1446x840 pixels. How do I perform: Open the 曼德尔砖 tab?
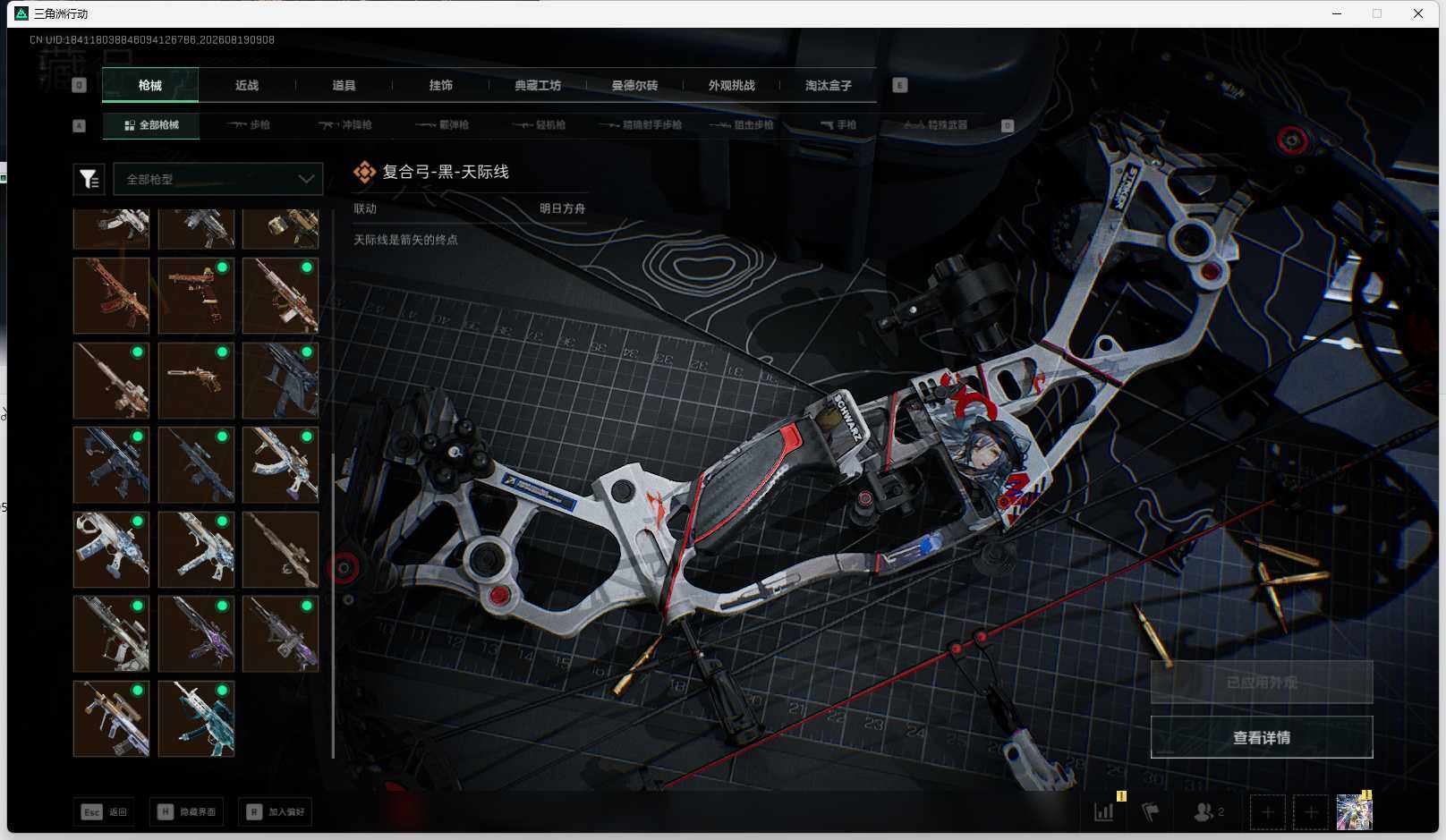(634, 85)
